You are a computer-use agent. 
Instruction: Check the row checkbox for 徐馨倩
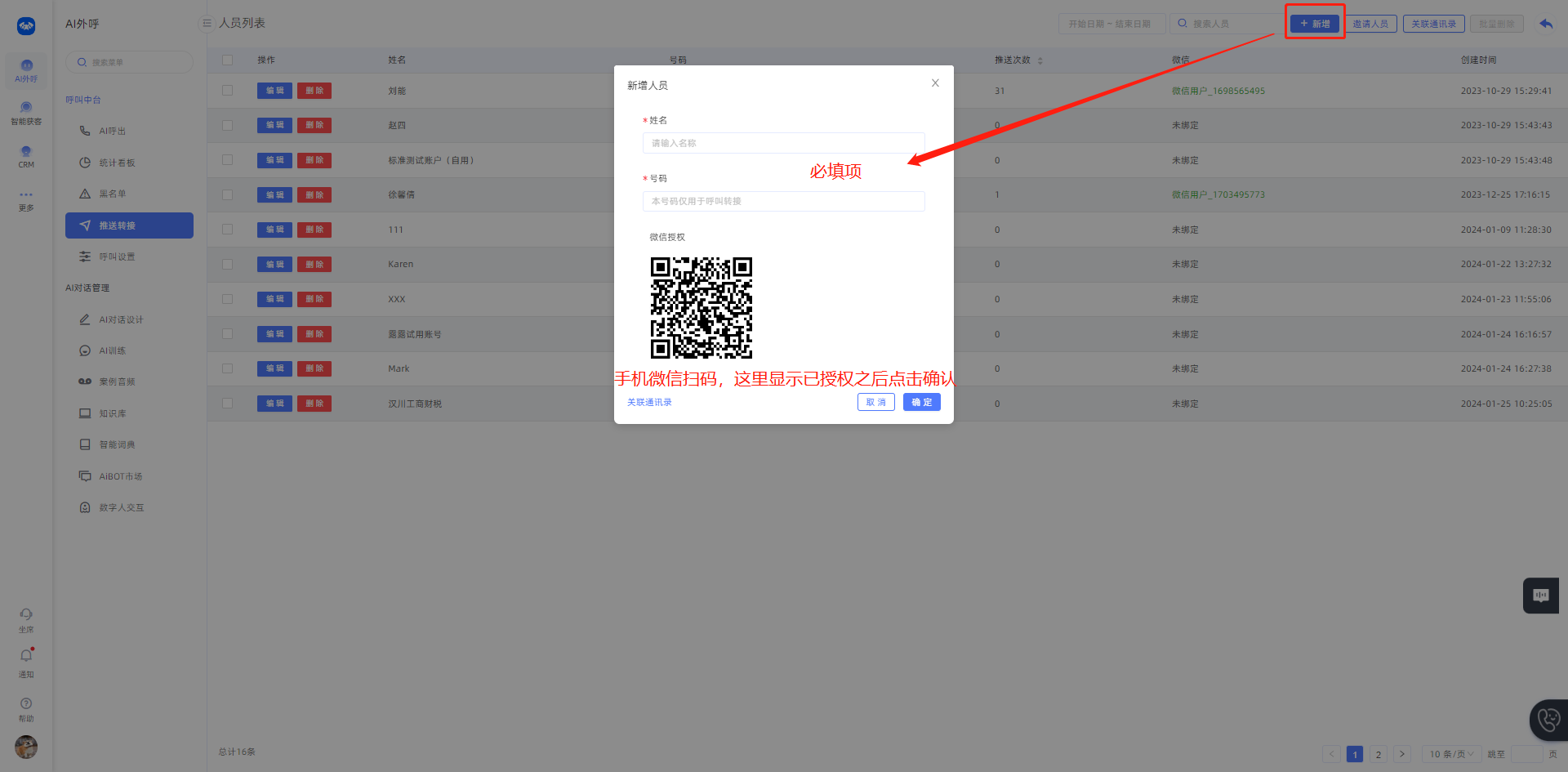[227, 194]
